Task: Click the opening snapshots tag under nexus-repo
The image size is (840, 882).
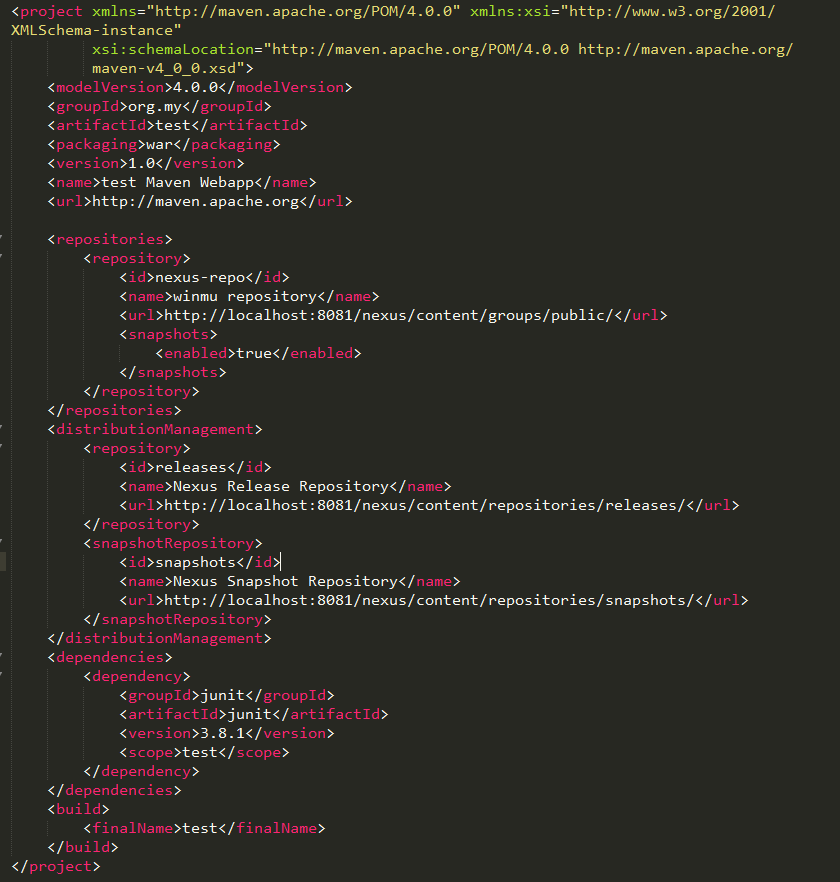Action: [x=168, y=334]
